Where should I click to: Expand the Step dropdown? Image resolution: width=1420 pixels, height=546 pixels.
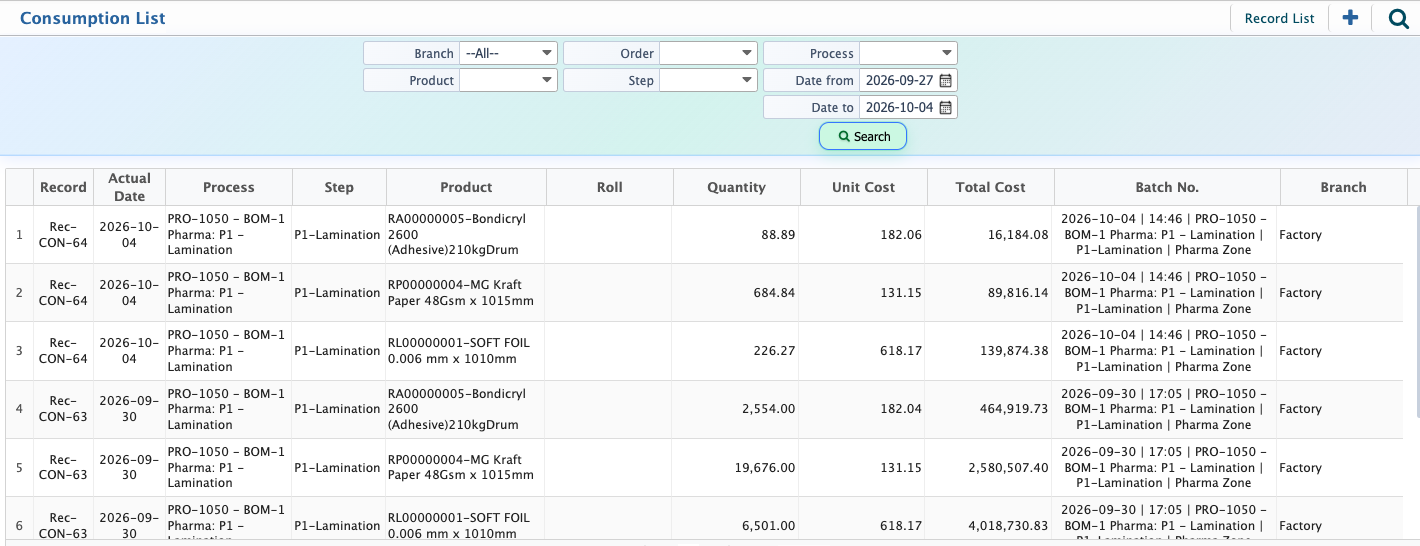708,80
